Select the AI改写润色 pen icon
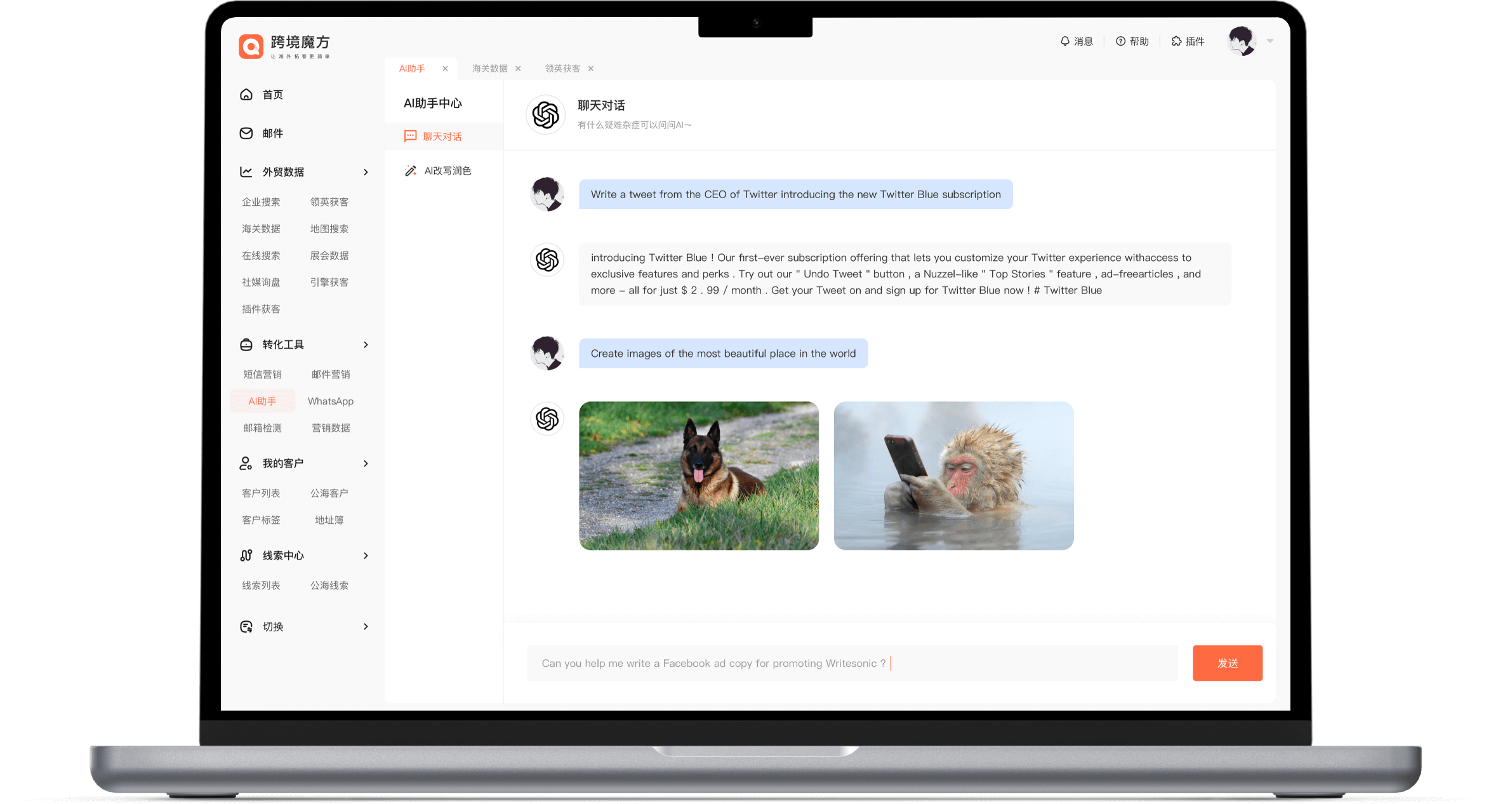The image size is (1512, 804). click(411, 171)
